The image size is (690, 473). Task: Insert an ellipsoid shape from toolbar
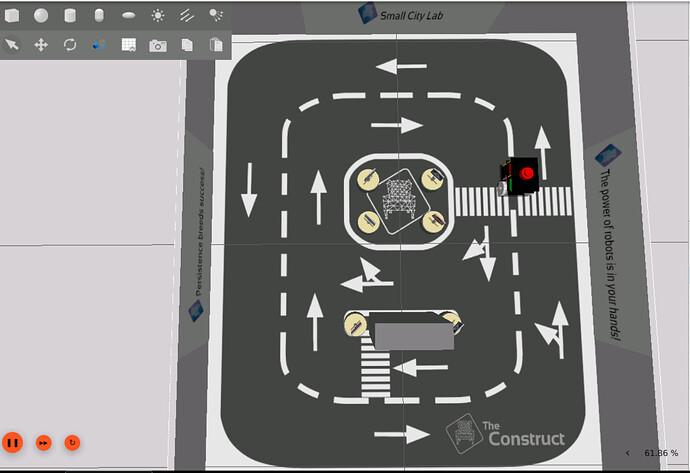[x=128, y=15]
